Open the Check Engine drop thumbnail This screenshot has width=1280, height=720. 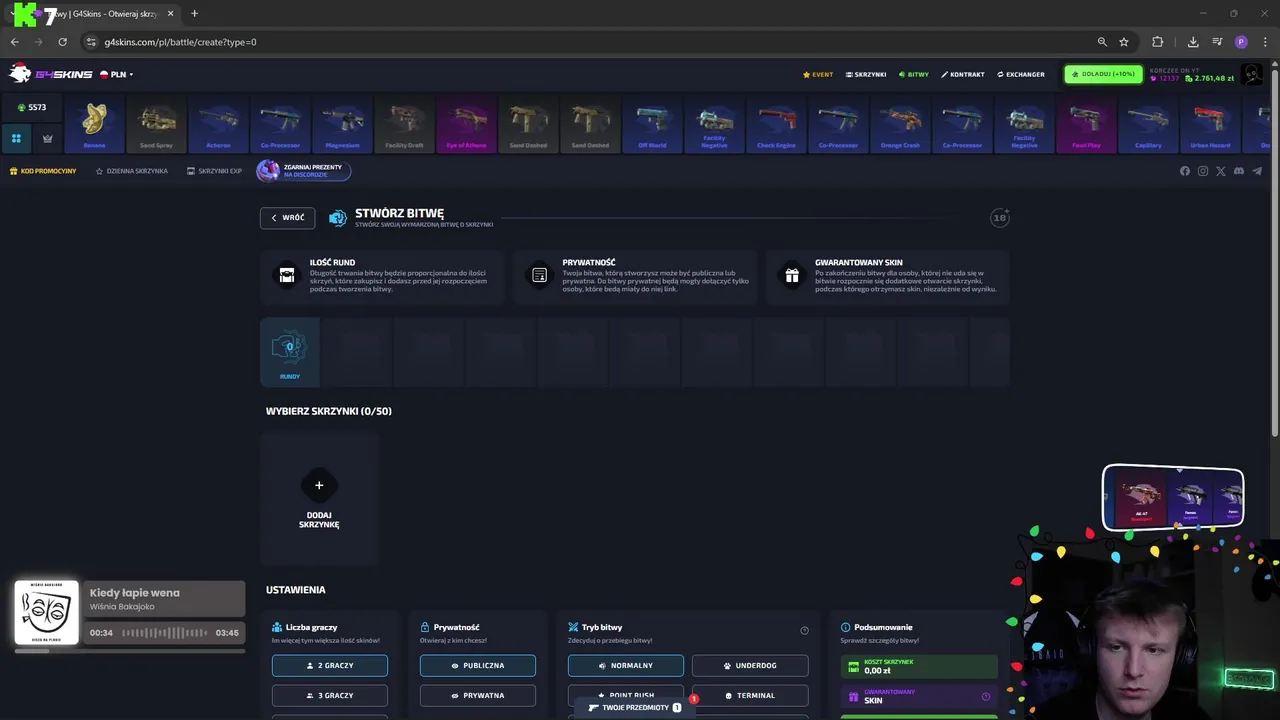pyautogui.click(x=776, y=124)
